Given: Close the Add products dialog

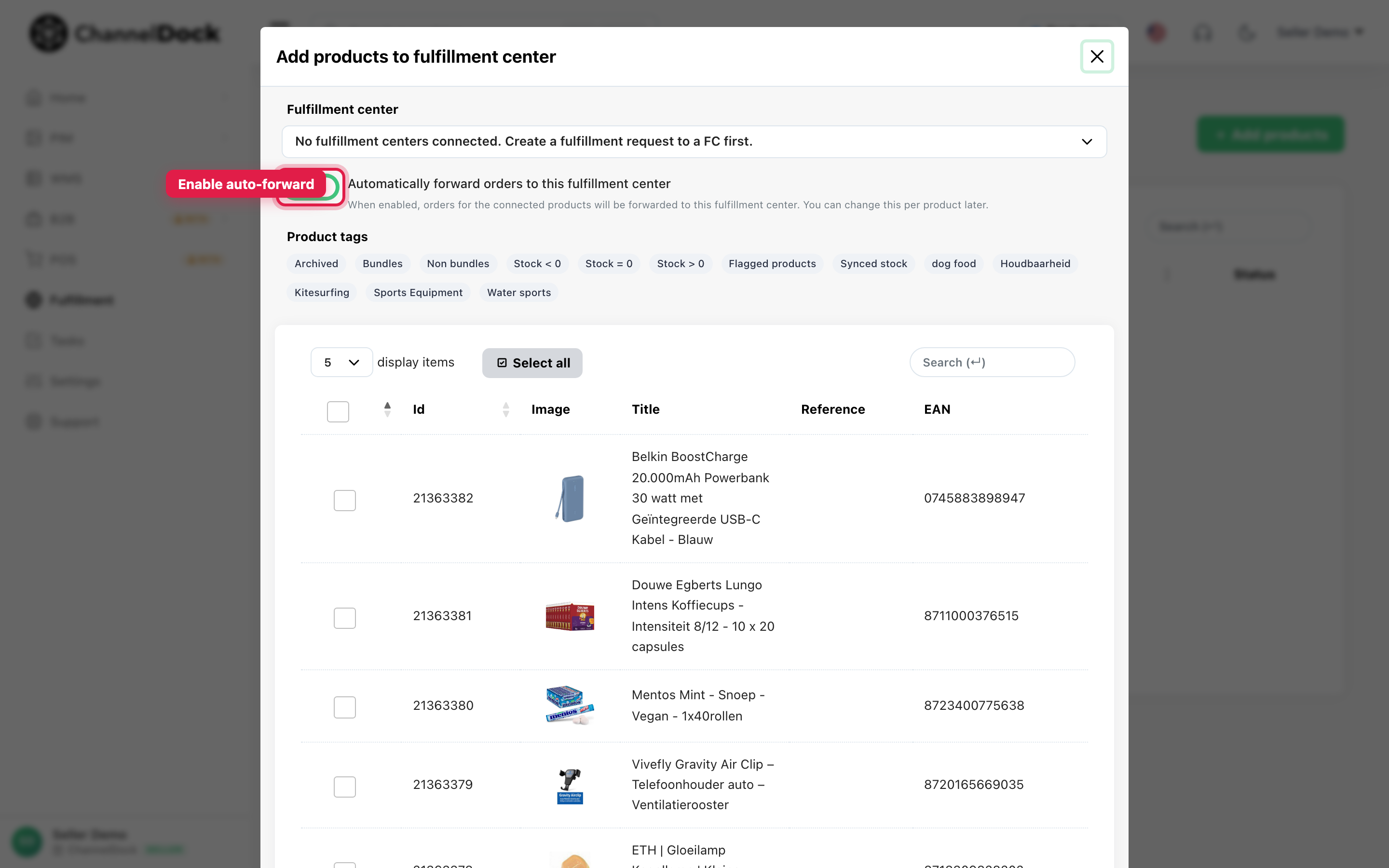Looking at the screenshot, I should [1096, 56].
